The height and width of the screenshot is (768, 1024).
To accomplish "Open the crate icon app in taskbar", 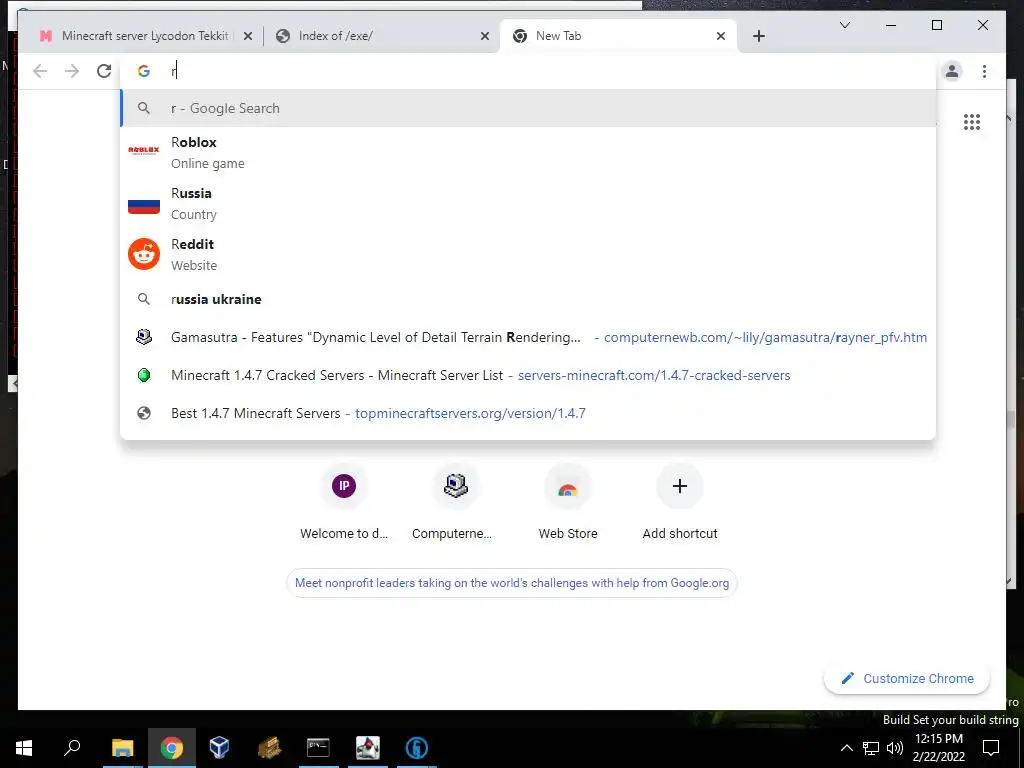I will 269,748.
